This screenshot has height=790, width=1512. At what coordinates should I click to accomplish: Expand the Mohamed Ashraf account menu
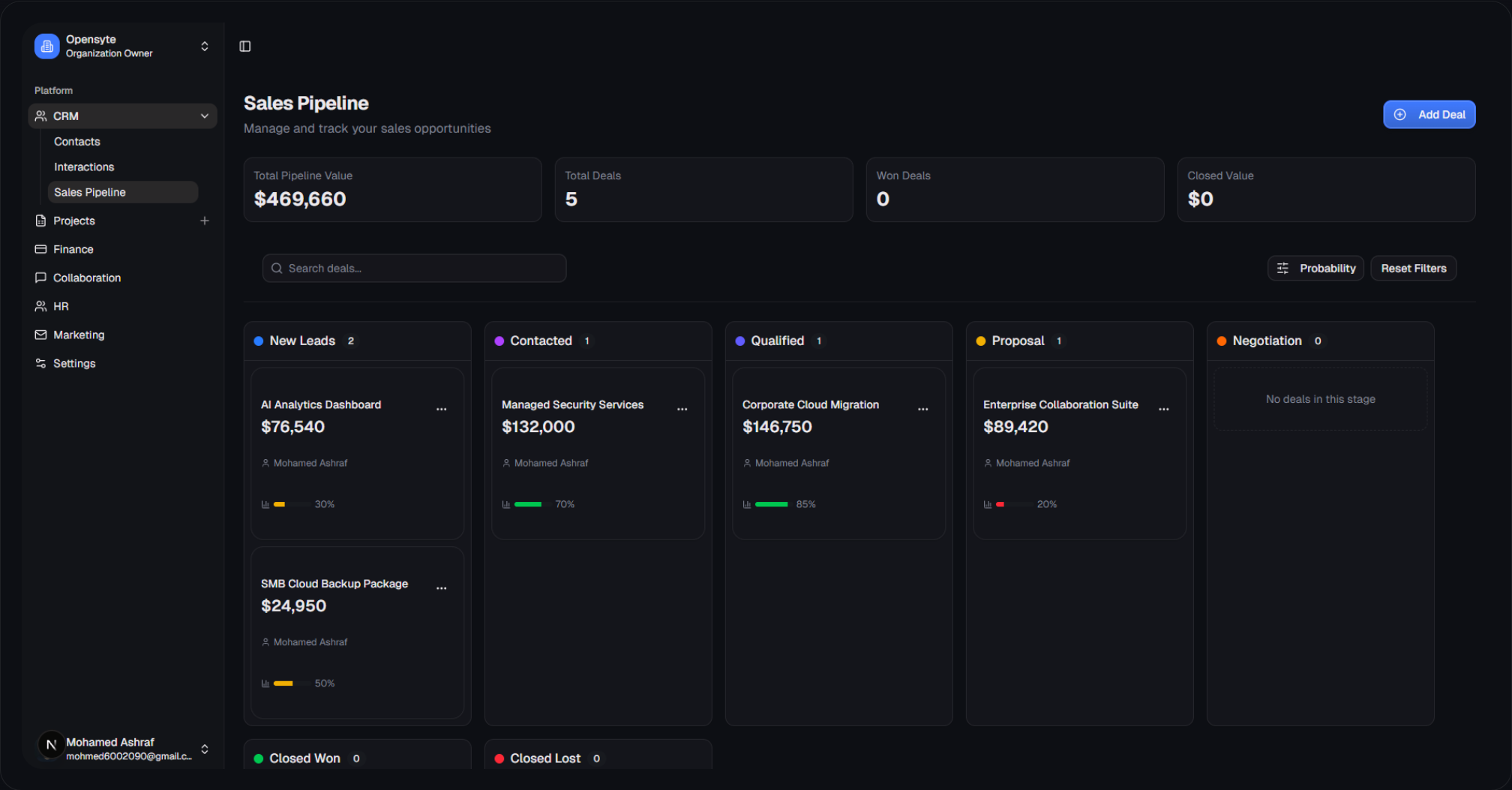pos(204,749)
